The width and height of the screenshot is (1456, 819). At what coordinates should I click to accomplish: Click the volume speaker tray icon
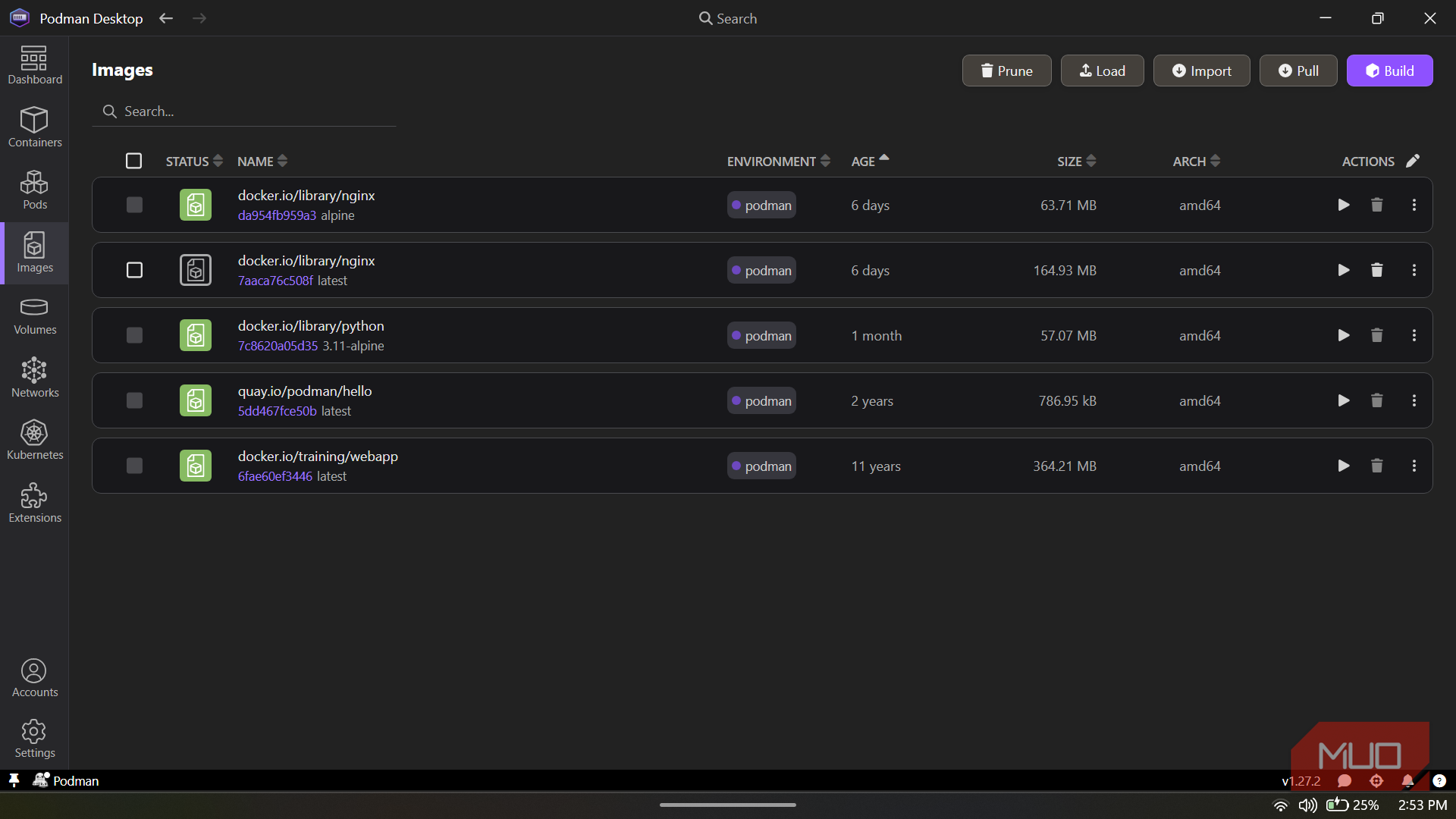[x=1307, y=805]
